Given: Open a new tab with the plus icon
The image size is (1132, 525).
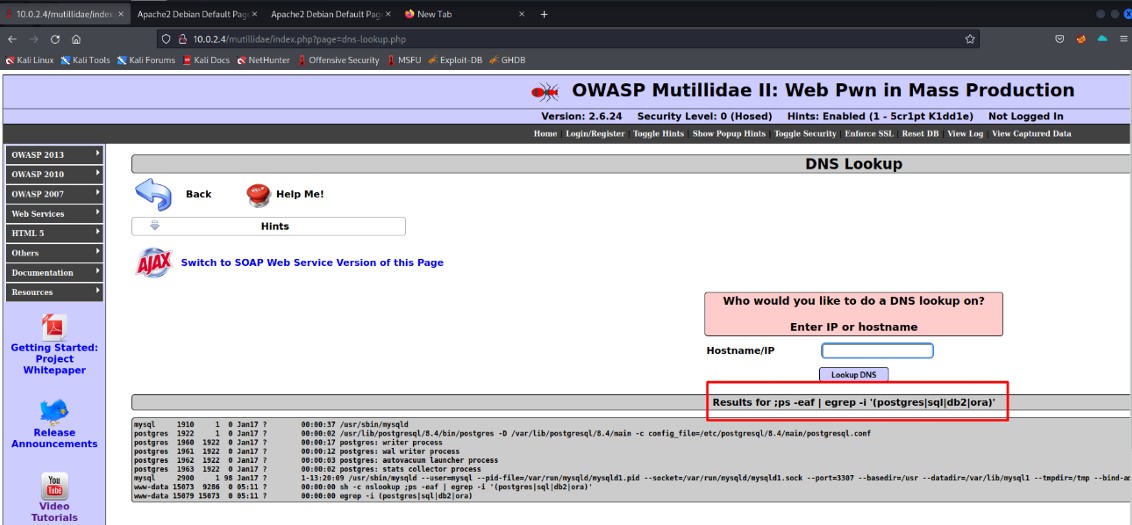Looking at the screenshot, I should (x=544, y=14).
